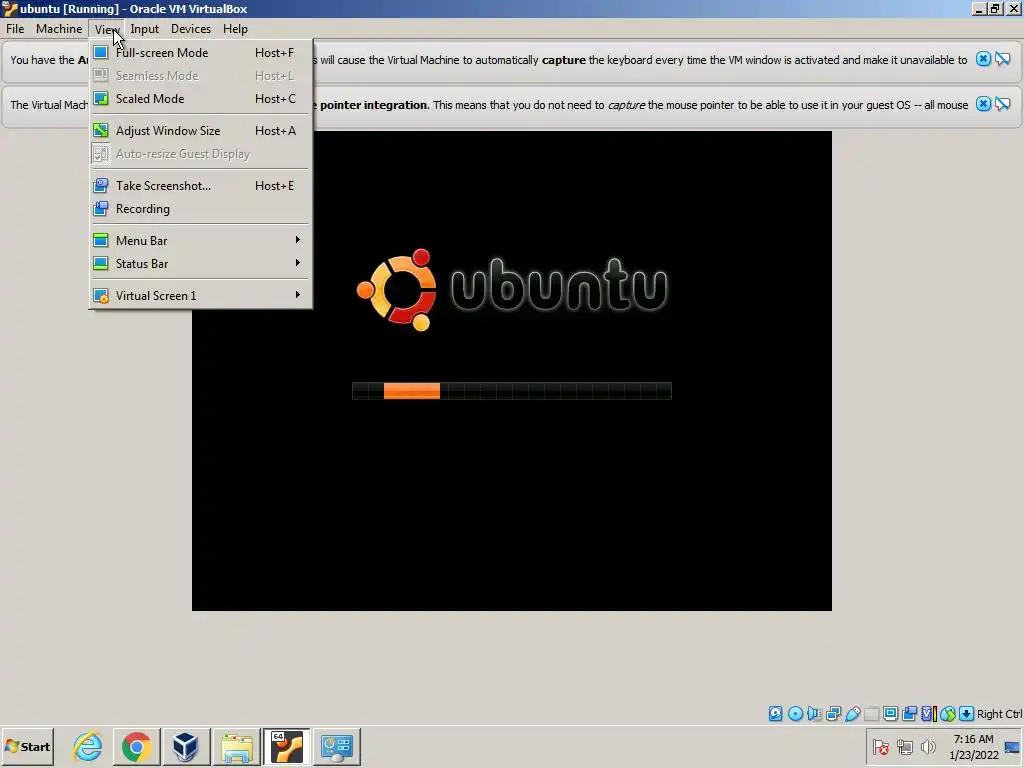
Task: Click the recording status indicator
Action: click(x=910, y=714)
